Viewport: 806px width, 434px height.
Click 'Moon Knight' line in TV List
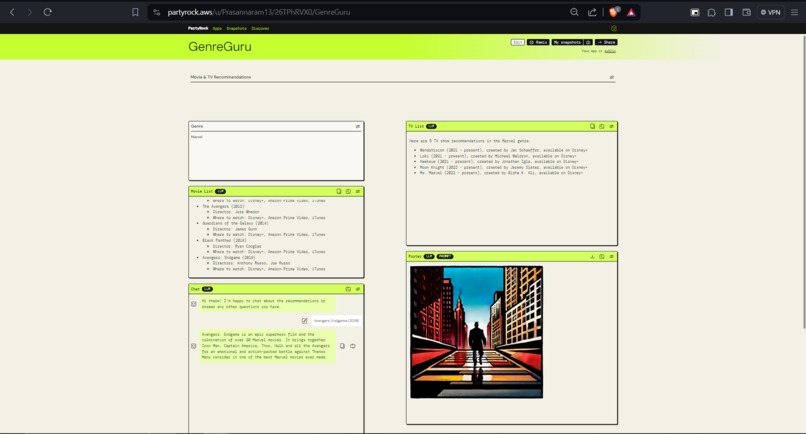click(x=503, y=167)
